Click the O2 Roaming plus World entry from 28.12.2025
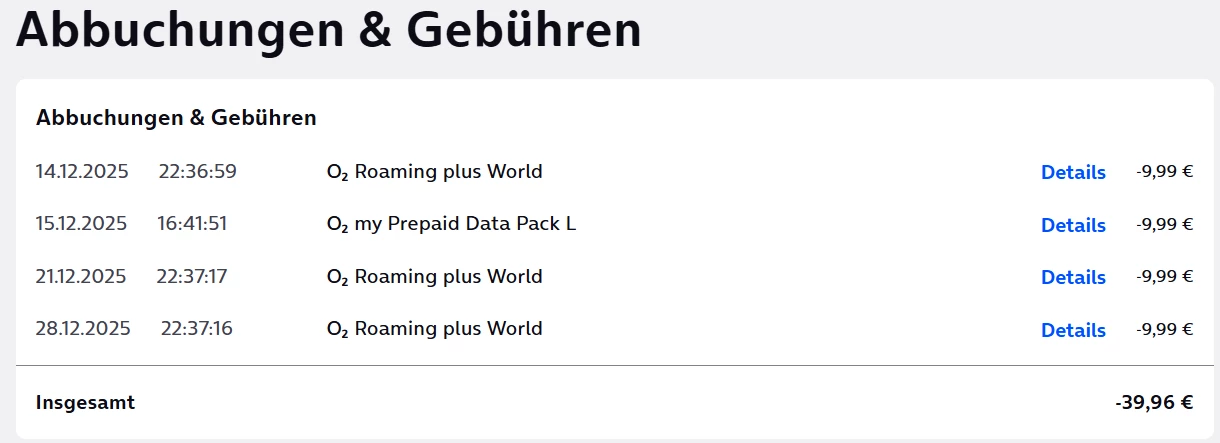Screen dimensions: 1220x443 435,329
